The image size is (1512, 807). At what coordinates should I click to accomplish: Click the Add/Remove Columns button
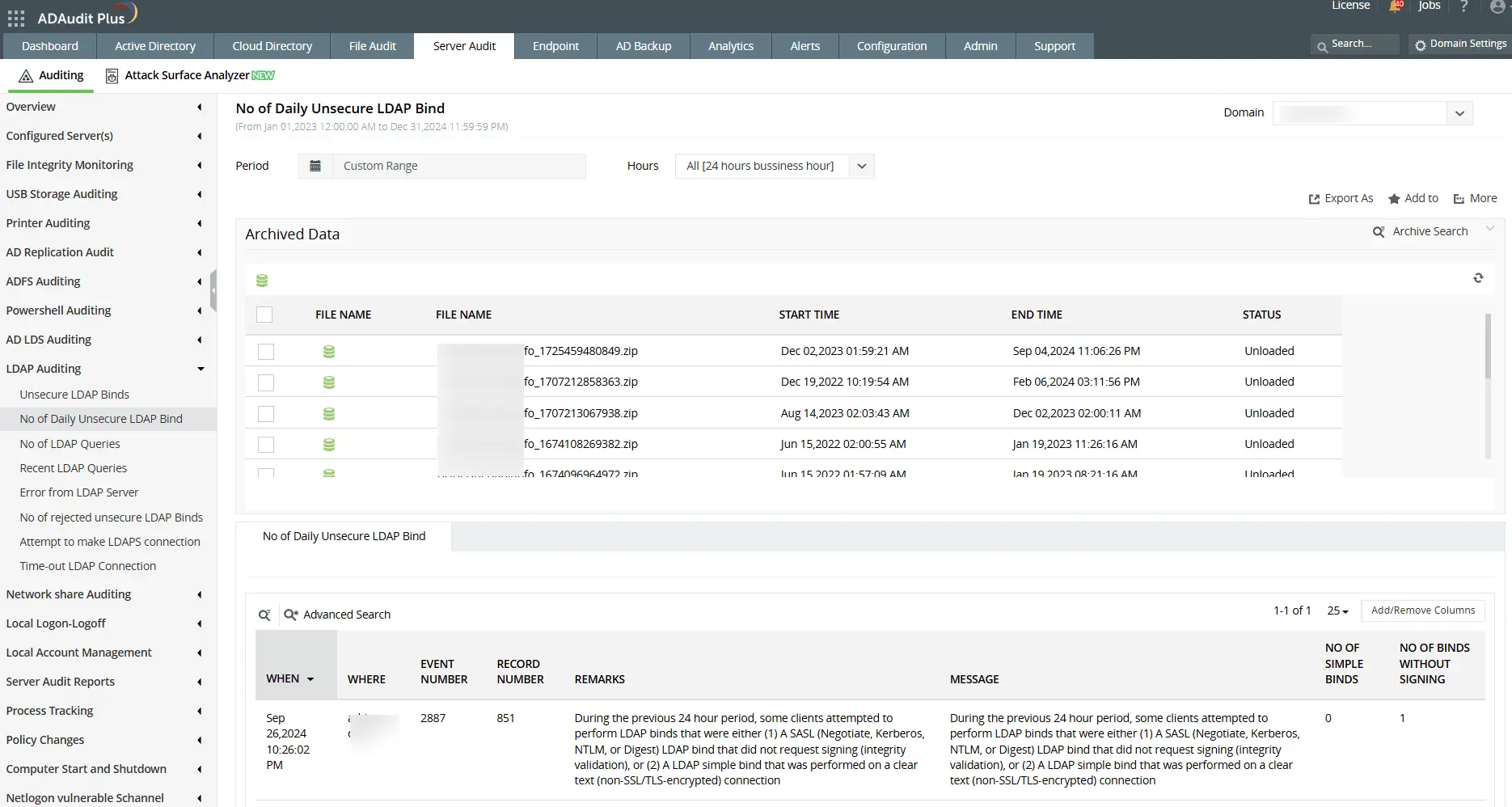click(x=1423, y=611)
